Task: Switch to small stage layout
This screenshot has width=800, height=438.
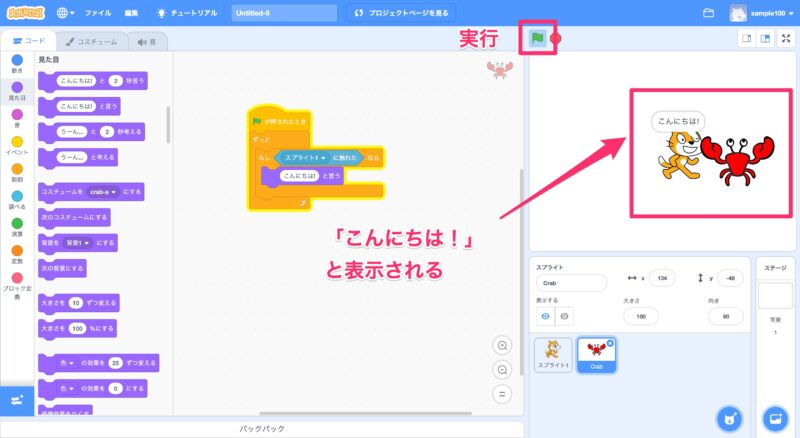Action: coord(745,39)
